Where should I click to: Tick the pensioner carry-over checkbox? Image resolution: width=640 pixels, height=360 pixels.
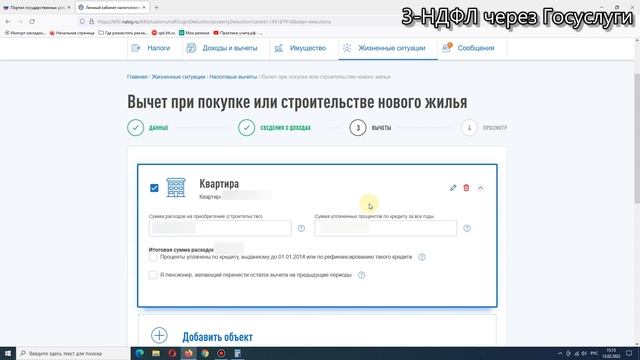(x=153, y=275)
